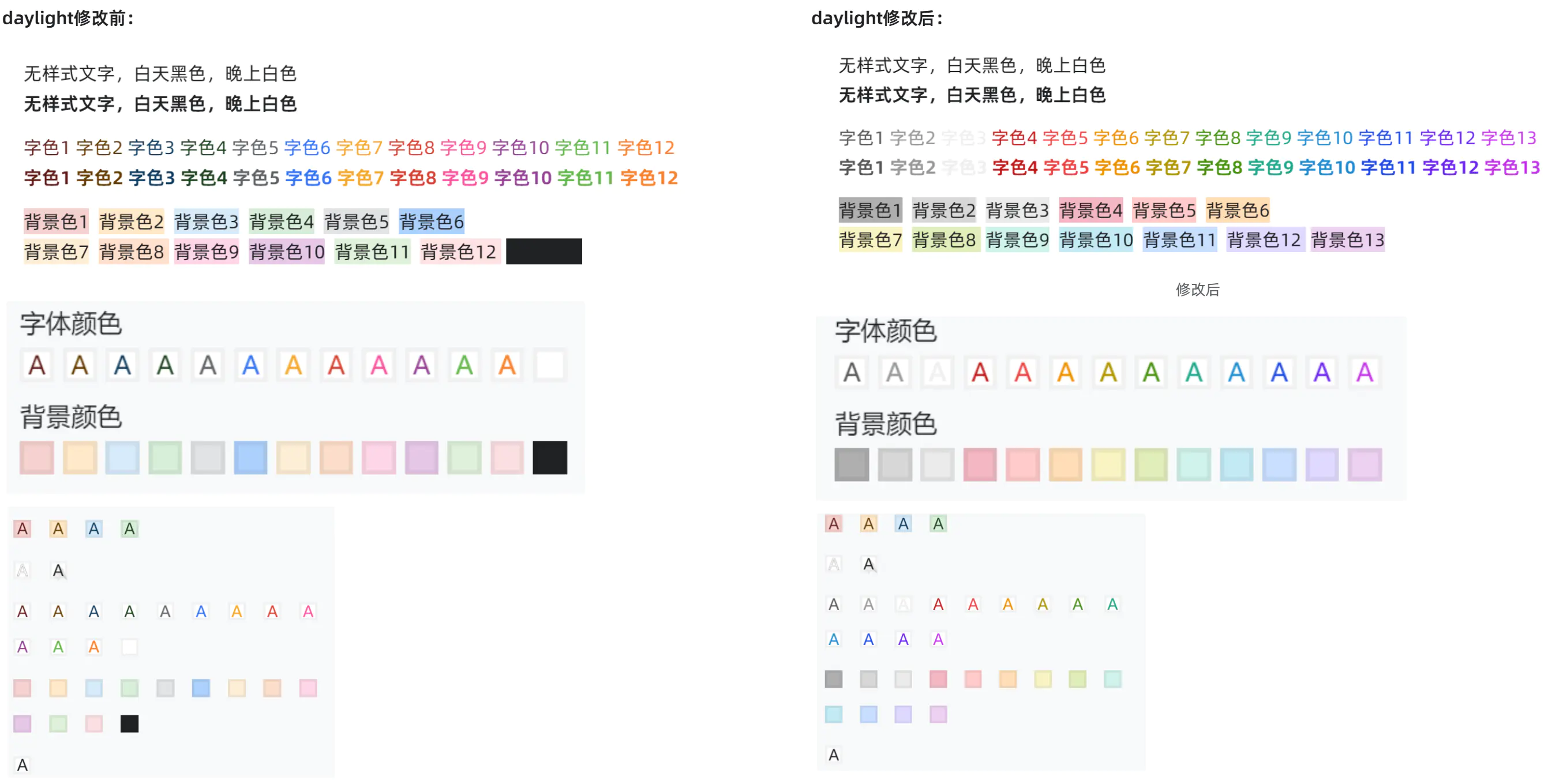
Task: Click blue letter A in left large font palette
Action: [250, 365]
